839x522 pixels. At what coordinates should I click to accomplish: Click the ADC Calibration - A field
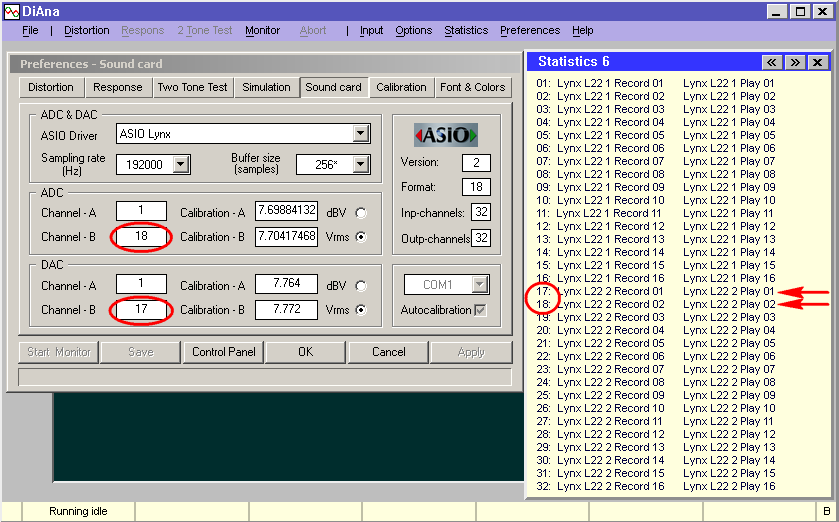(x=286, y=211)
